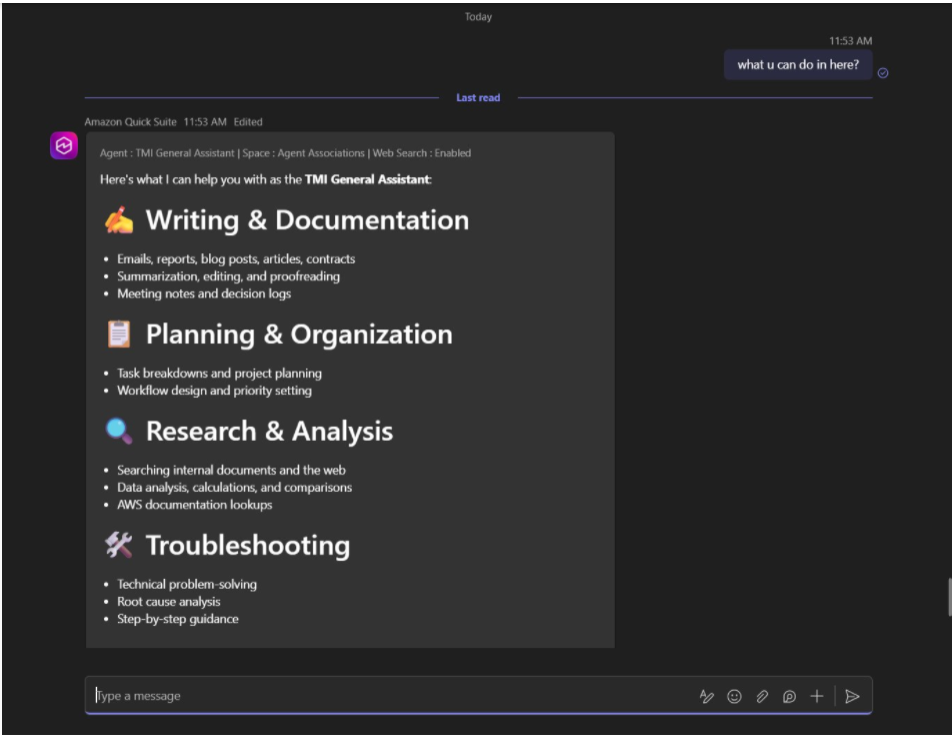Click the bold 'TMI General Assistant' text
Screen dimensions: 952x735
point(368,180)
